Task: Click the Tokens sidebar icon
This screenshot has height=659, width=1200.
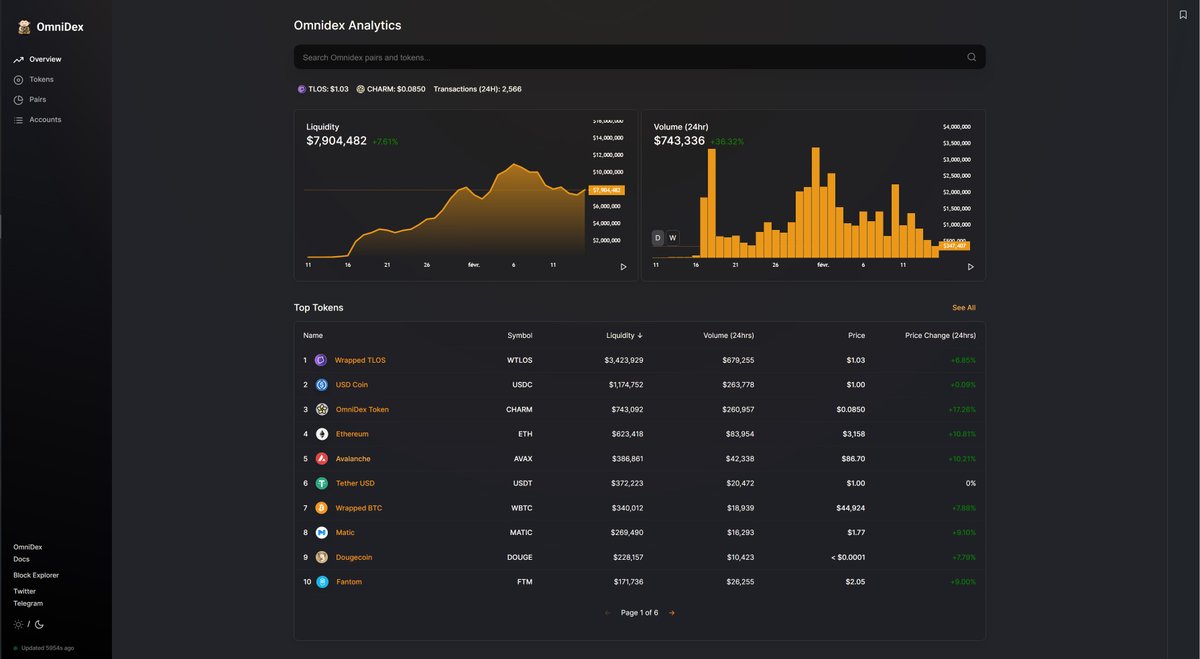Action: click(18, 80)
